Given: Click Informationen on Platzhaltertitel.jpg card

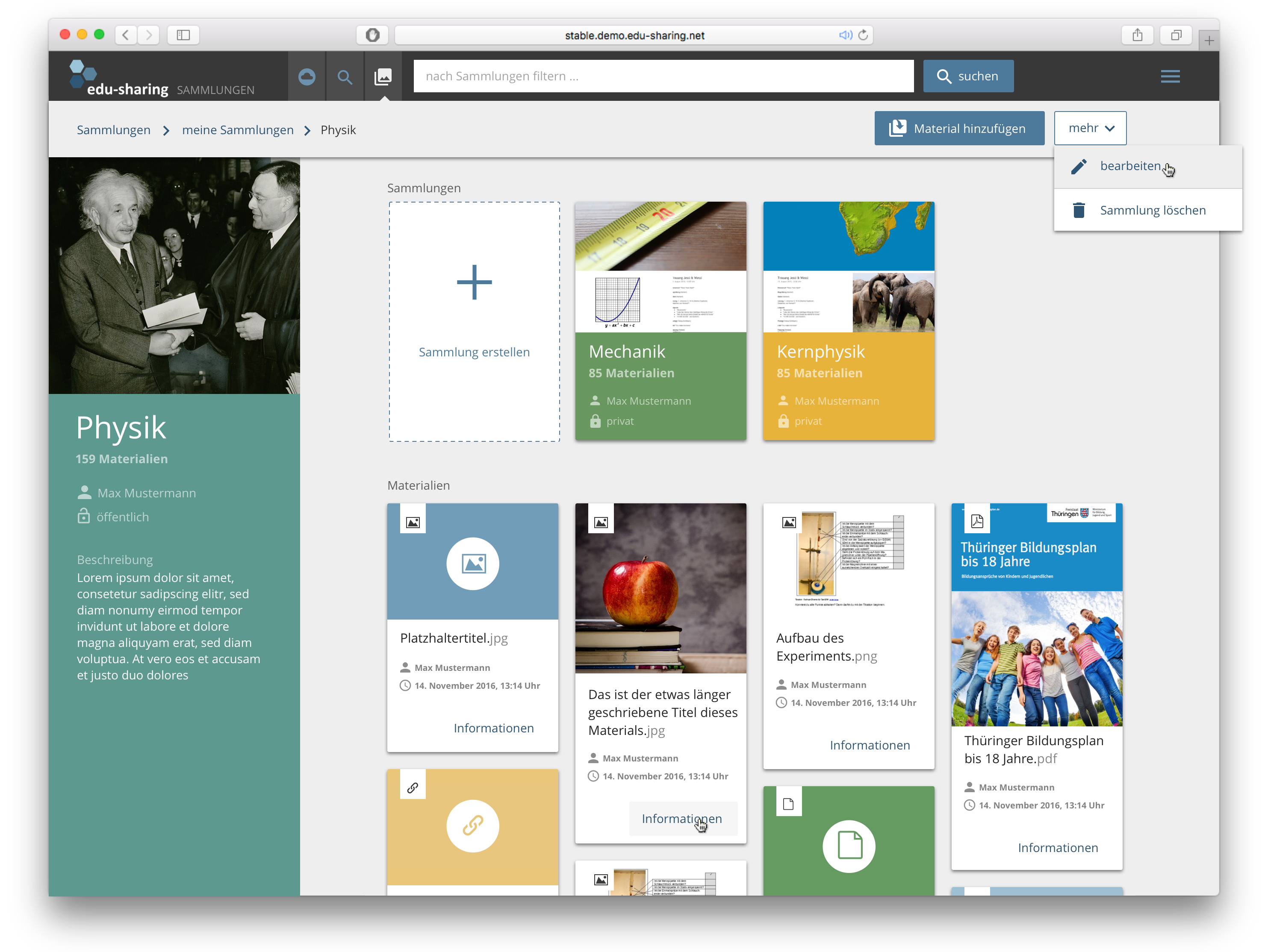Looking at the screenshot, I should pos(493,728).
